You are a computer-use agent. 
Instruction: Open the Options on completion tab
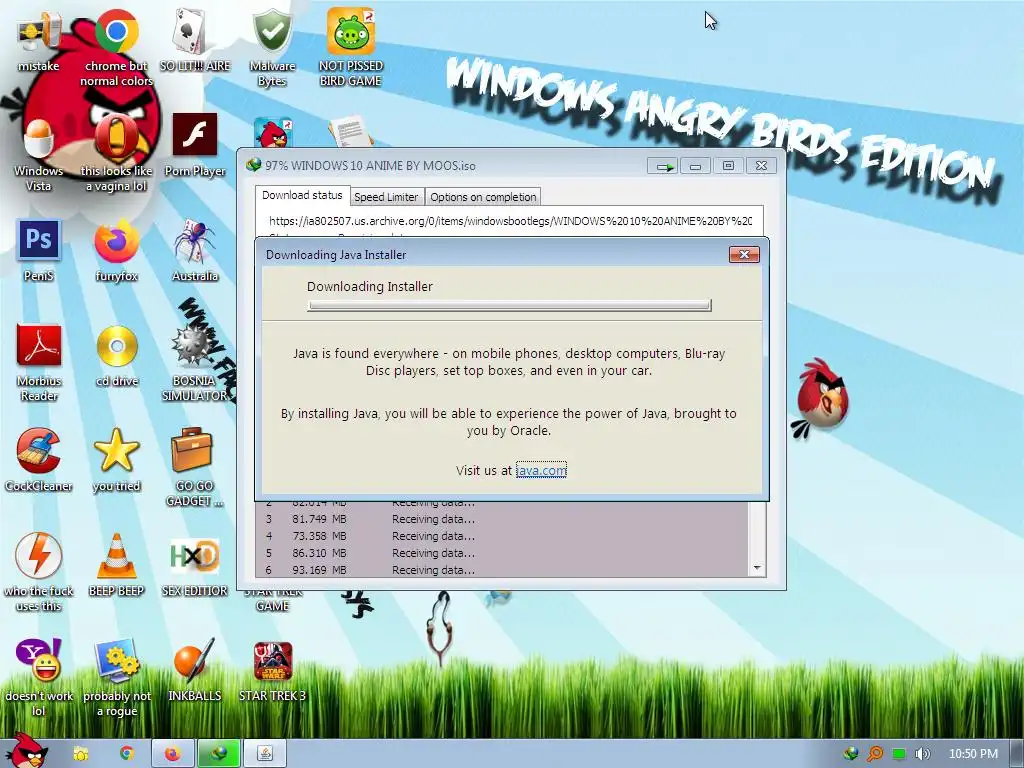click(483, 197)
